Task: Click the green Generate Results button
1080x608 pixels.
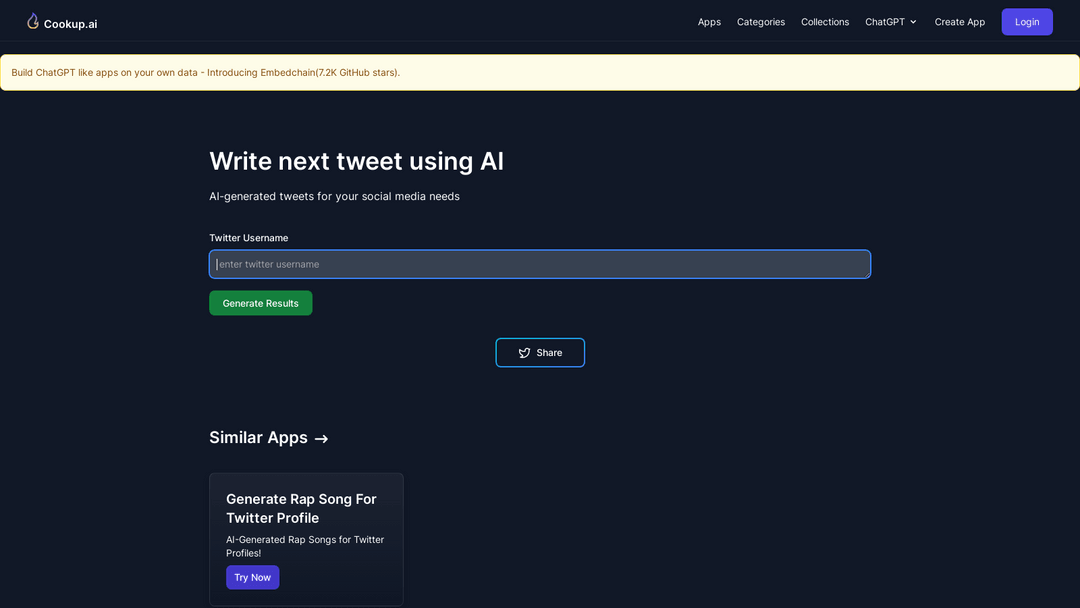Action: tap(260, 303)
